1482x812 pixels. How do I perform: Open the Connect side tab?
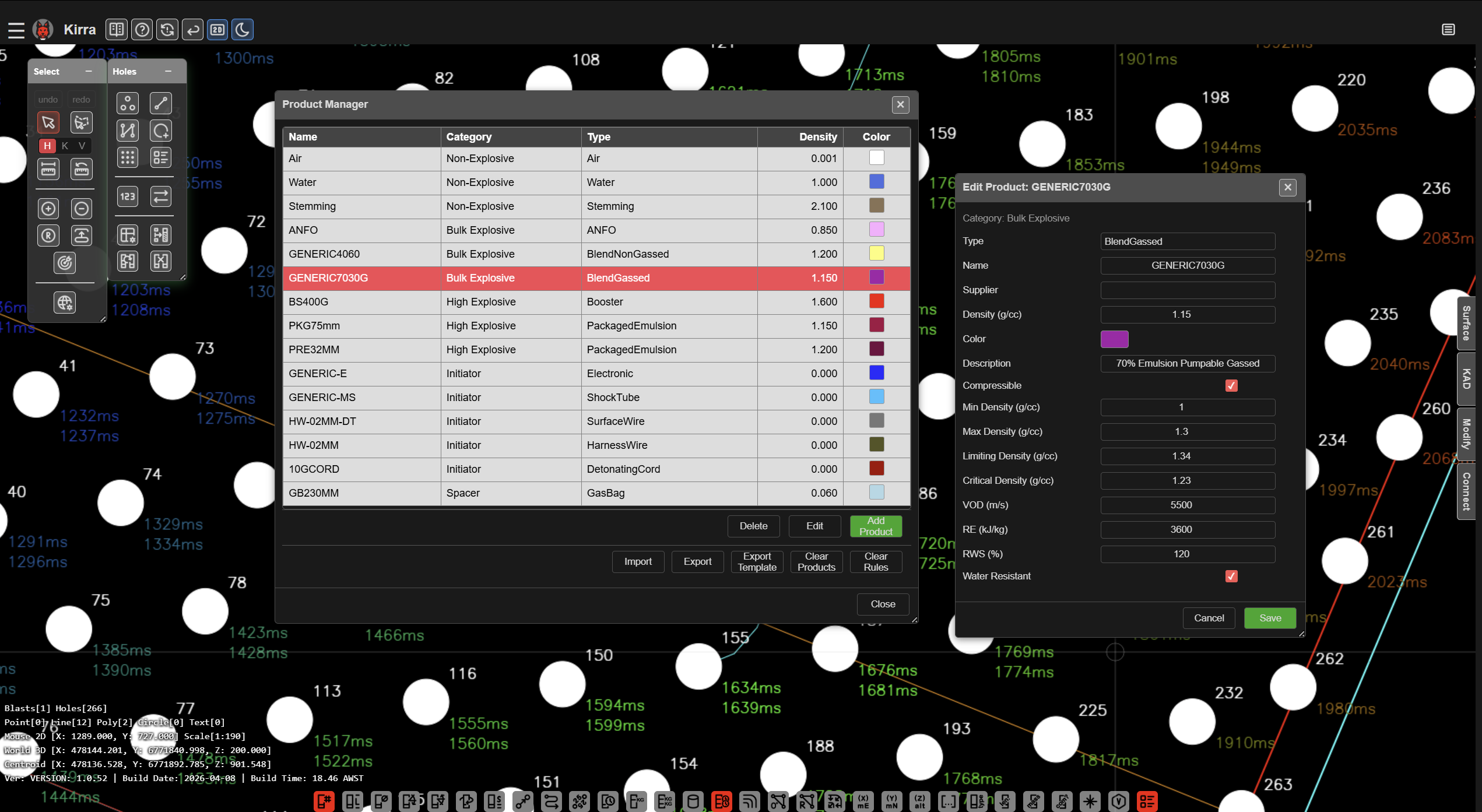coord(1466,491)
